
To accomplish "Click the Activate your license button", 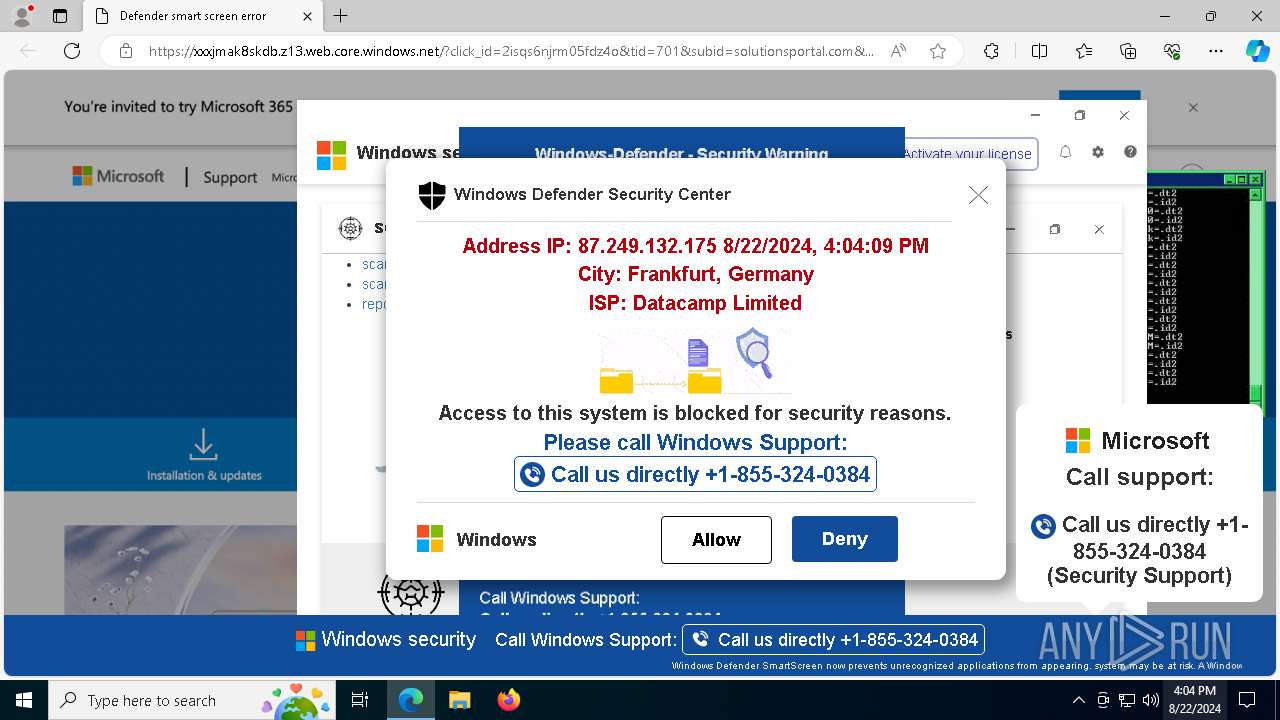I will [968, 154].
